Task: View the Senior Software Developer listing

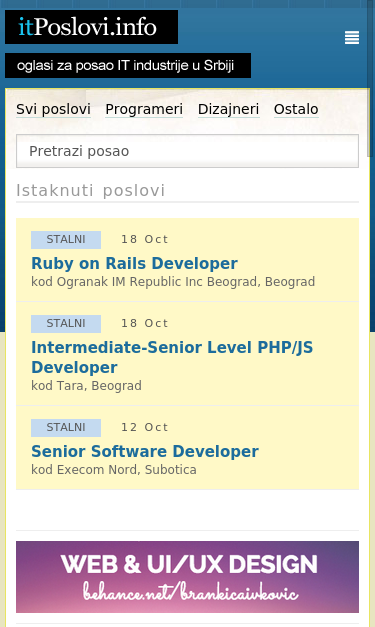Action: (x=145, y=451)
